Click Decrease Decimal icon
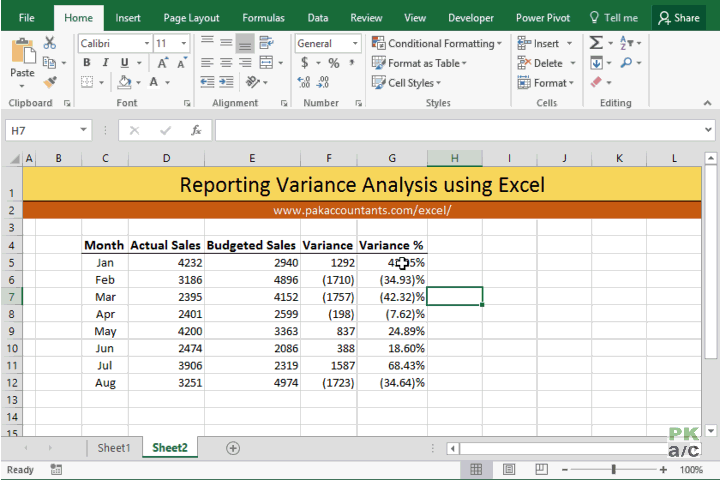Screen dimensions: 720x480 point(323,82)
